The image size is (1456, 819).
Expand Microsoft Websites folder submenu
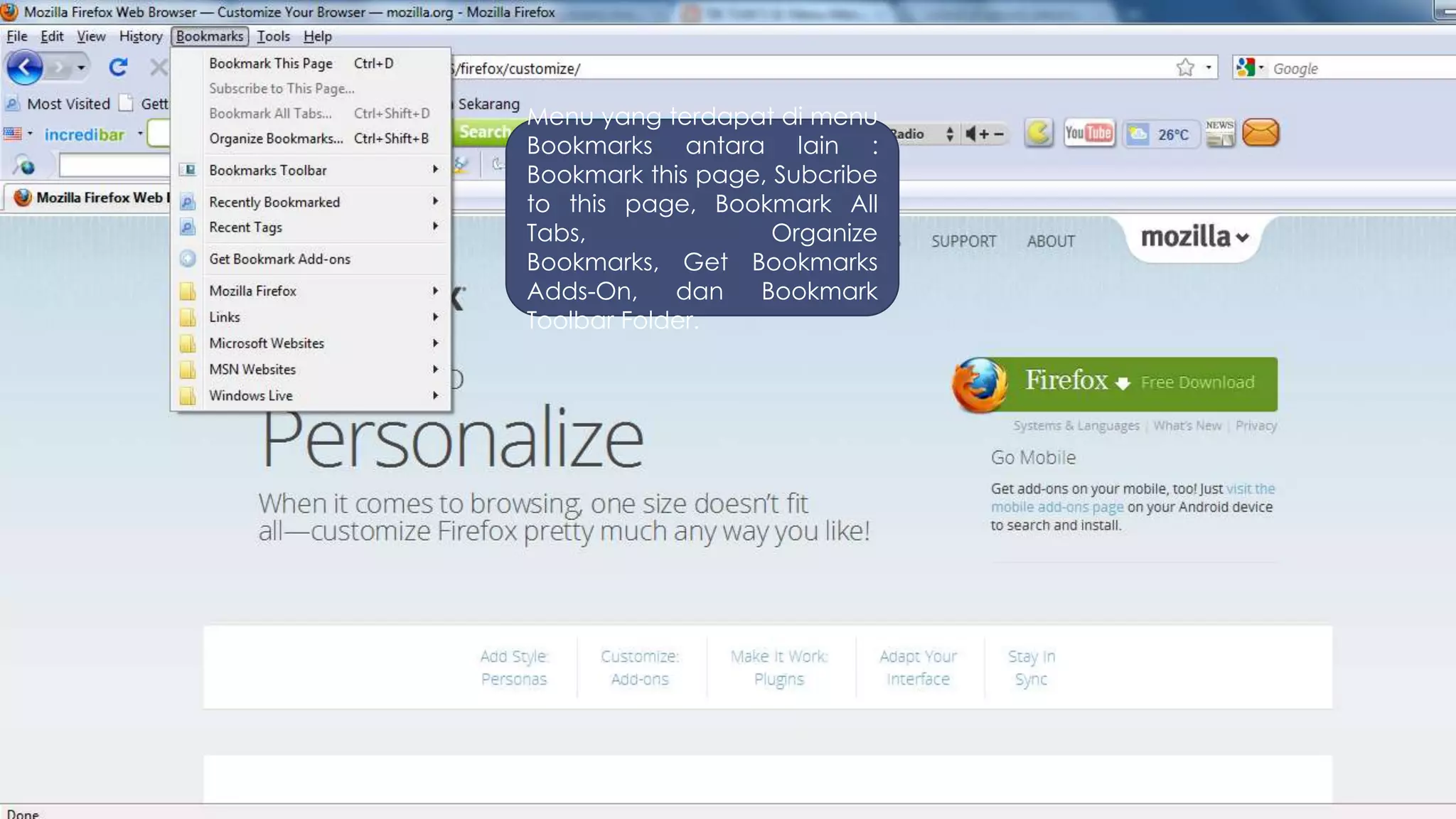(x=435, y=343)
